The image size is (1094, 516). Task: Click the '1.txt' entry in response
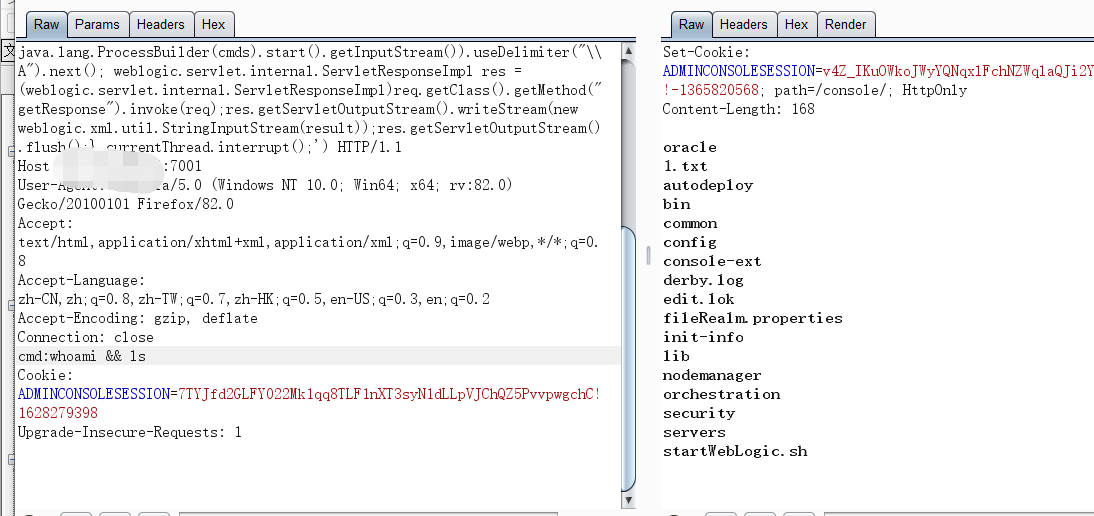click(685, 166)
